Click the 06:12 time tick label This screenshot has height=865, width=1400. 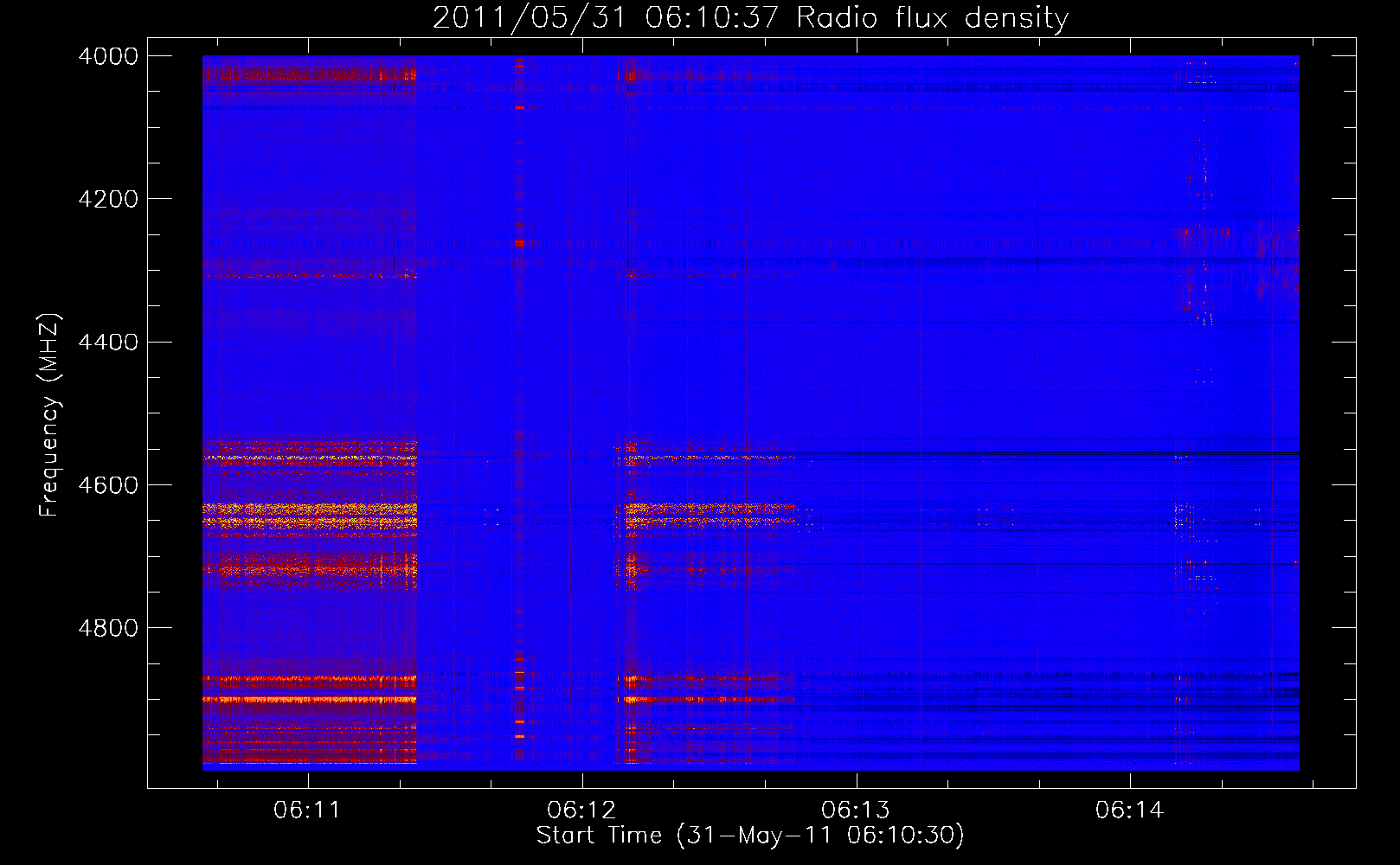582,811
